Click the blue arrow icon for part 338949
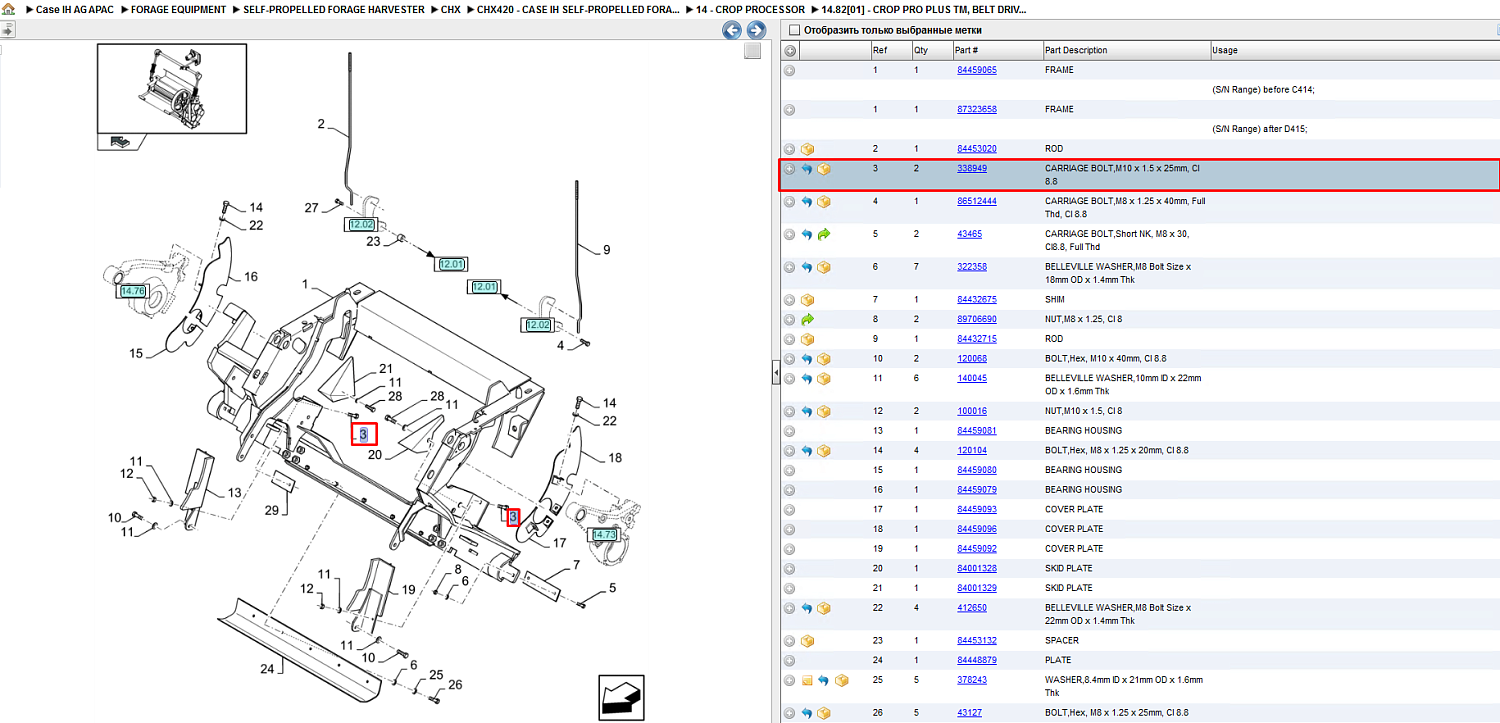The image size is (1500, 723). (x=807, y=169)
